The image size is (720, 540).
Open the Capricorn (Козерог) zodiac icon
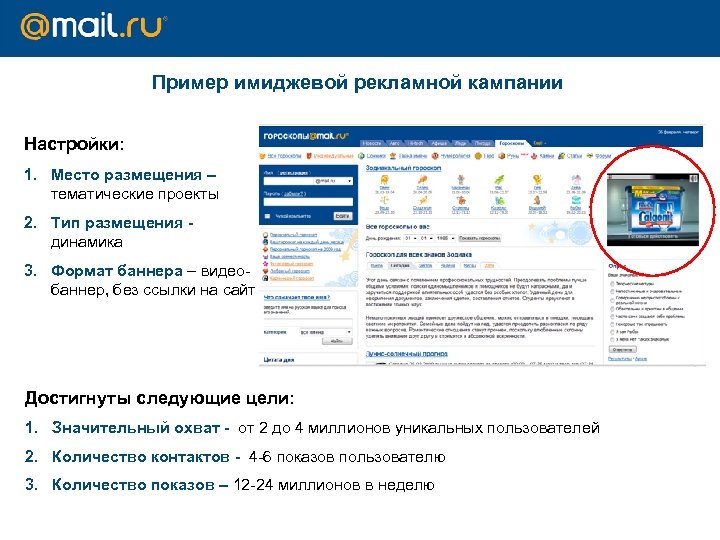pos(499,200)
